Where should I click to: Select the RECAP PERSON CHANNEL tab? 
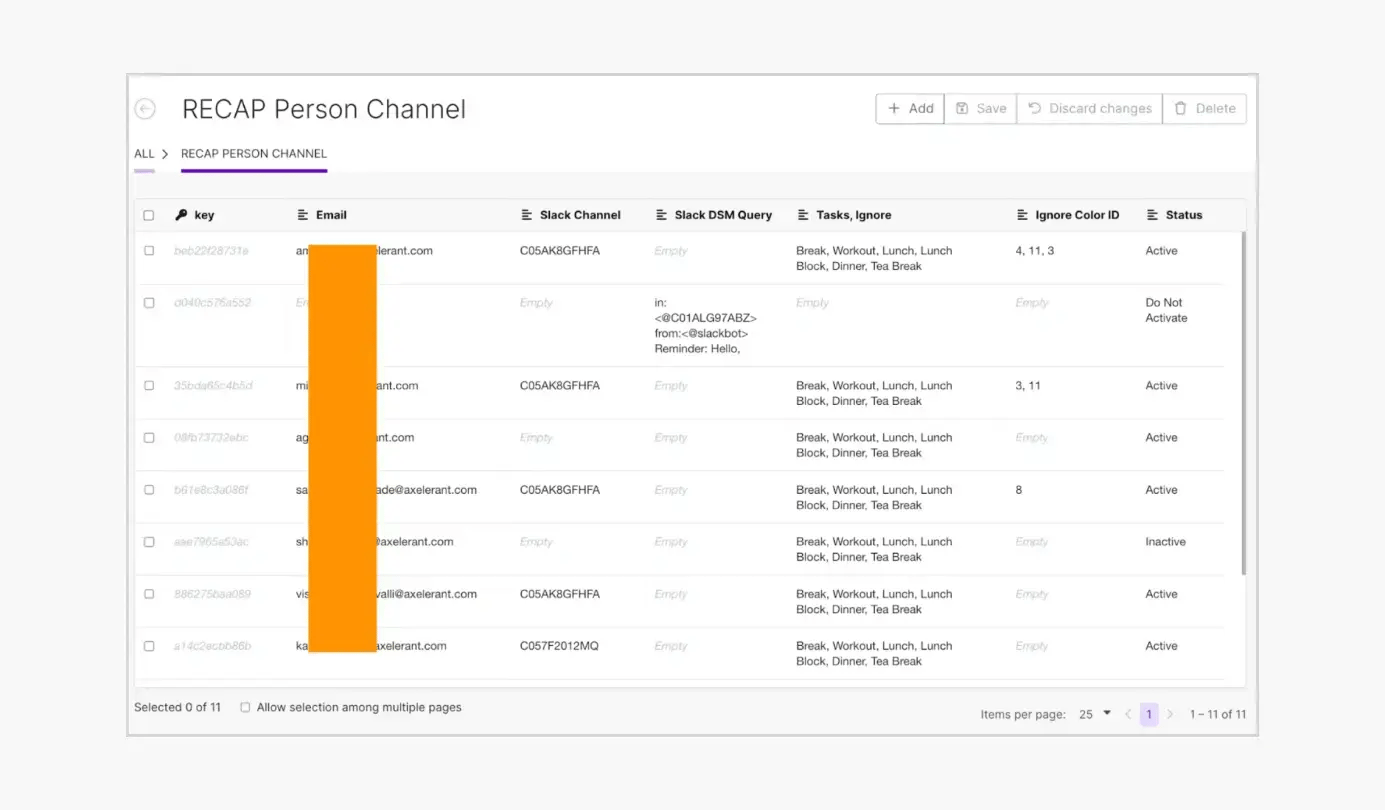[254, 154]
